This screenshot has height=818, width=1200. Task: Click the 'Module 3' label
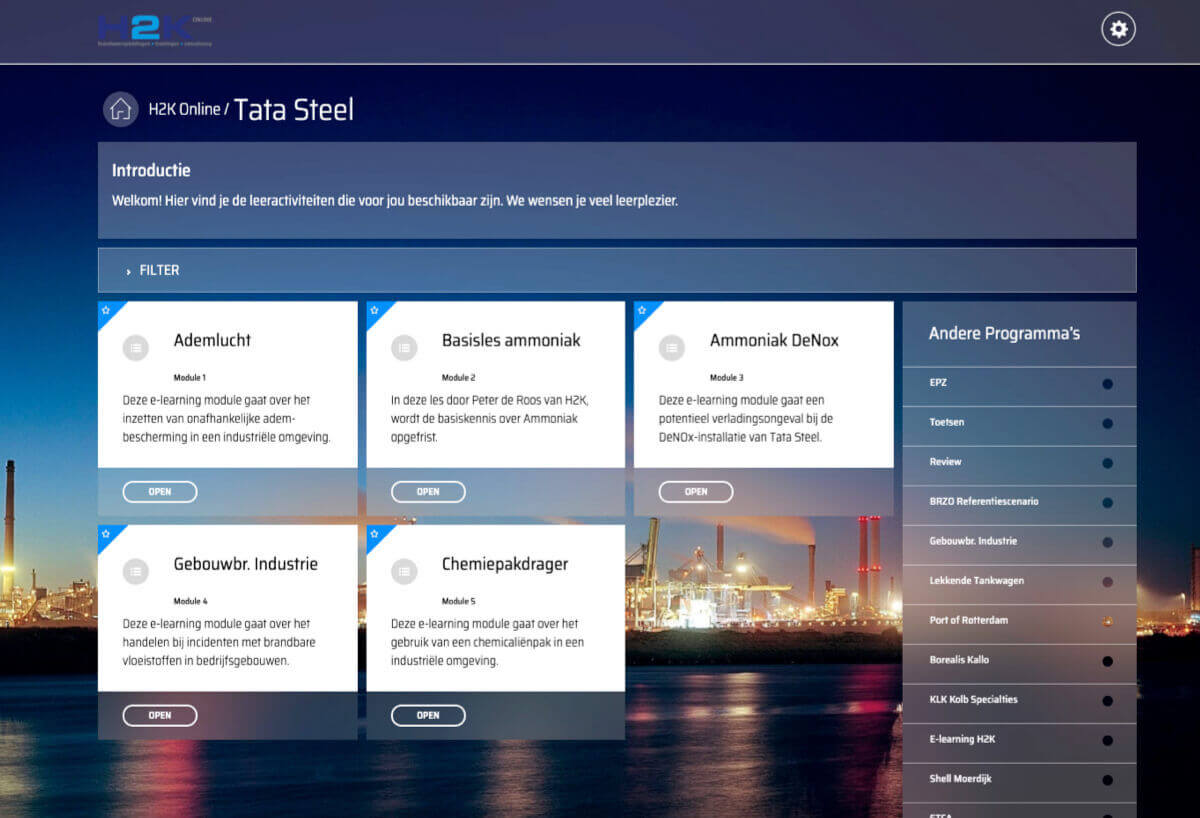727,378
